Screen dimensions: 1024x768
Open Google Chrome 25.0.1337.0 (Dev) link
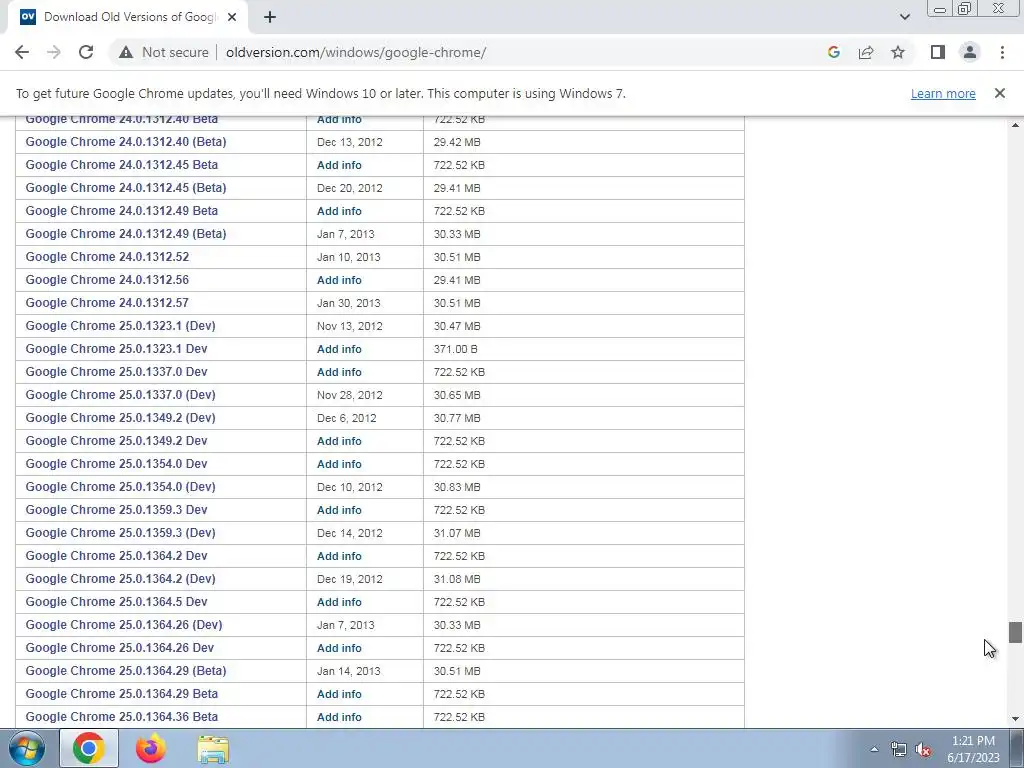pos(120,394)
